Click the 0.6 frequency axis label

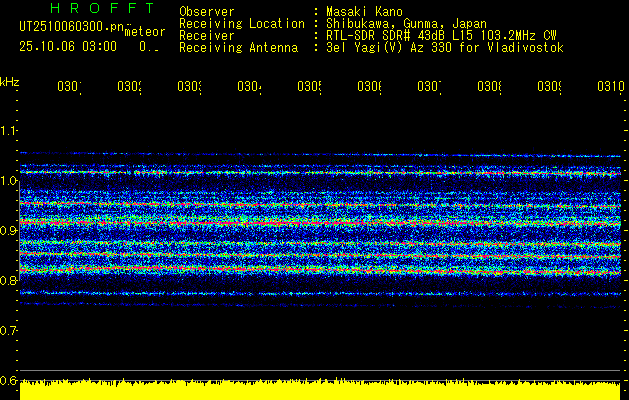point(9,380)
